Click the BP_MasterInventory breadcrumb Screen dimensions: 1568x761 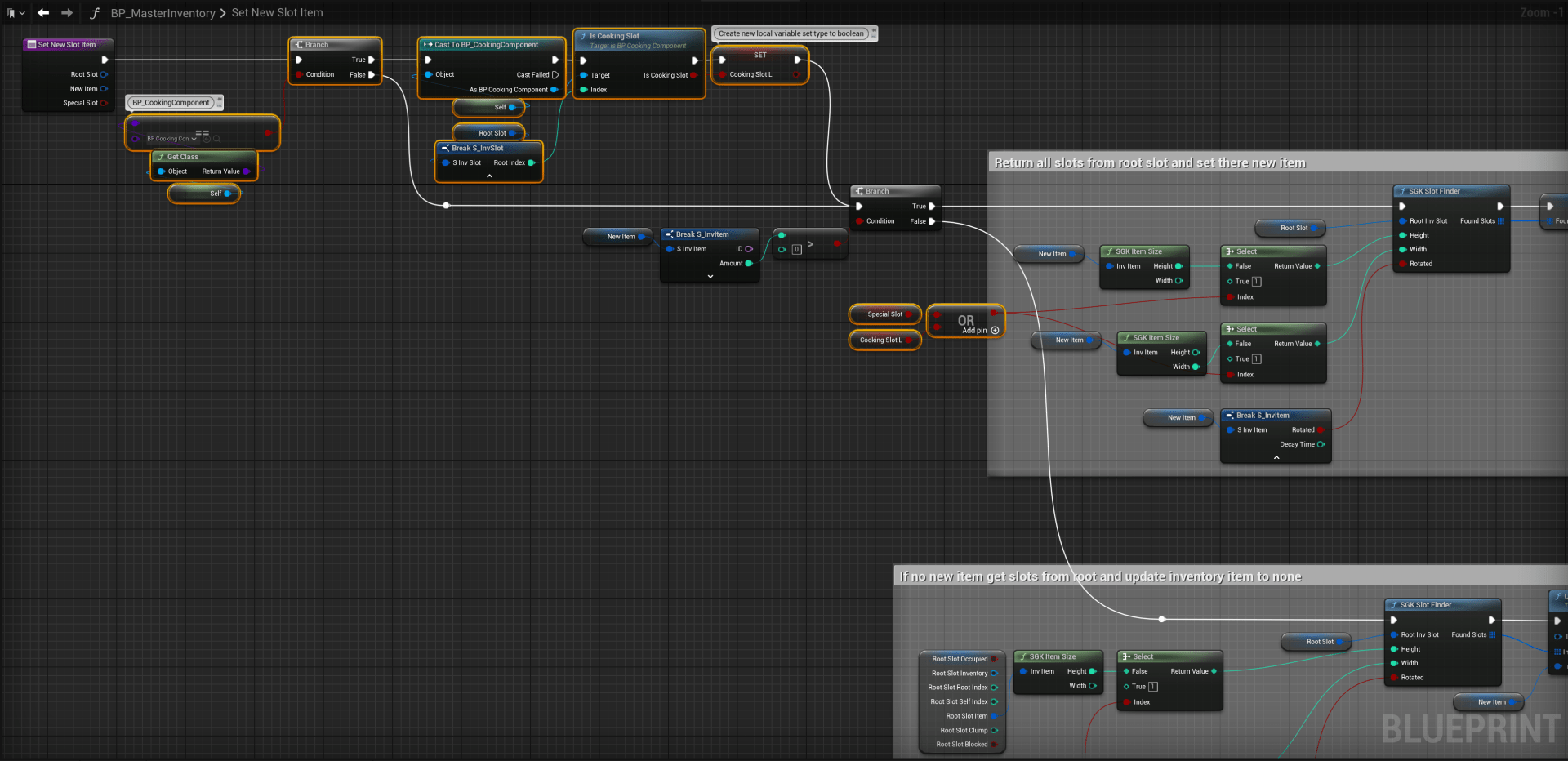pos(163,13)
